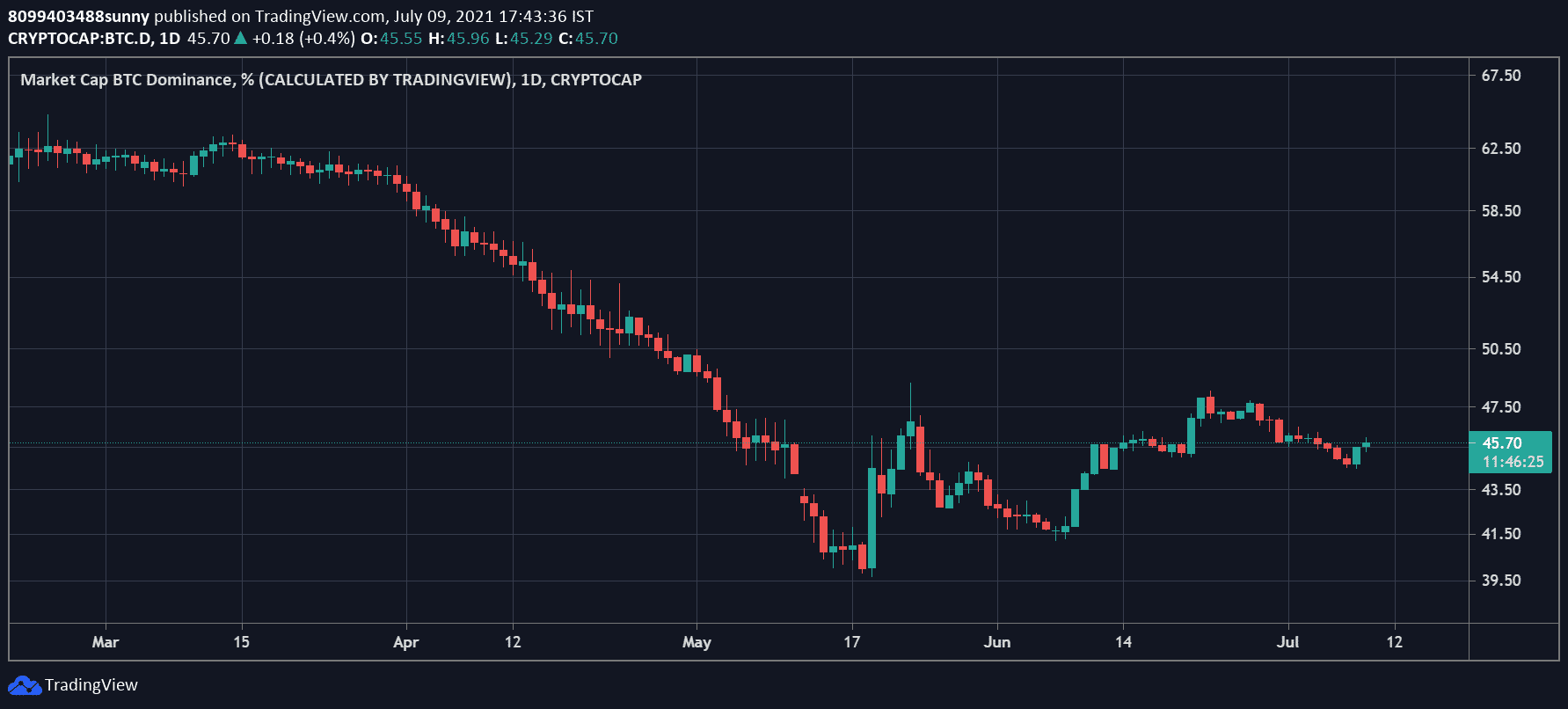The width and height of the screenshot is (1568, 709).
Task: Click the open value 45.55 in header
Action: click(401, 39)
